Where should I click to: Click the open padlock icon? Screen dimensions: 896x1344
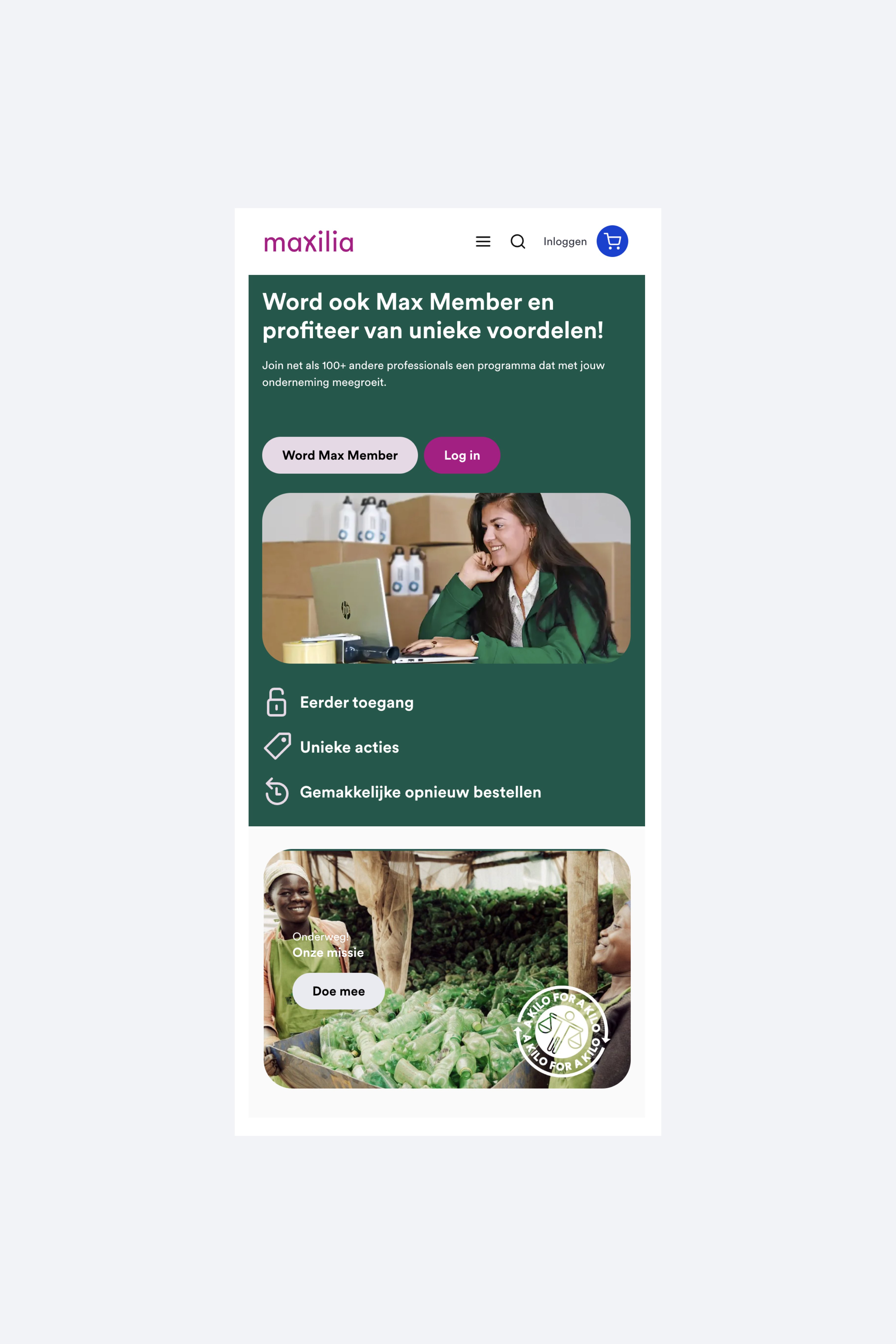(277, 702)
